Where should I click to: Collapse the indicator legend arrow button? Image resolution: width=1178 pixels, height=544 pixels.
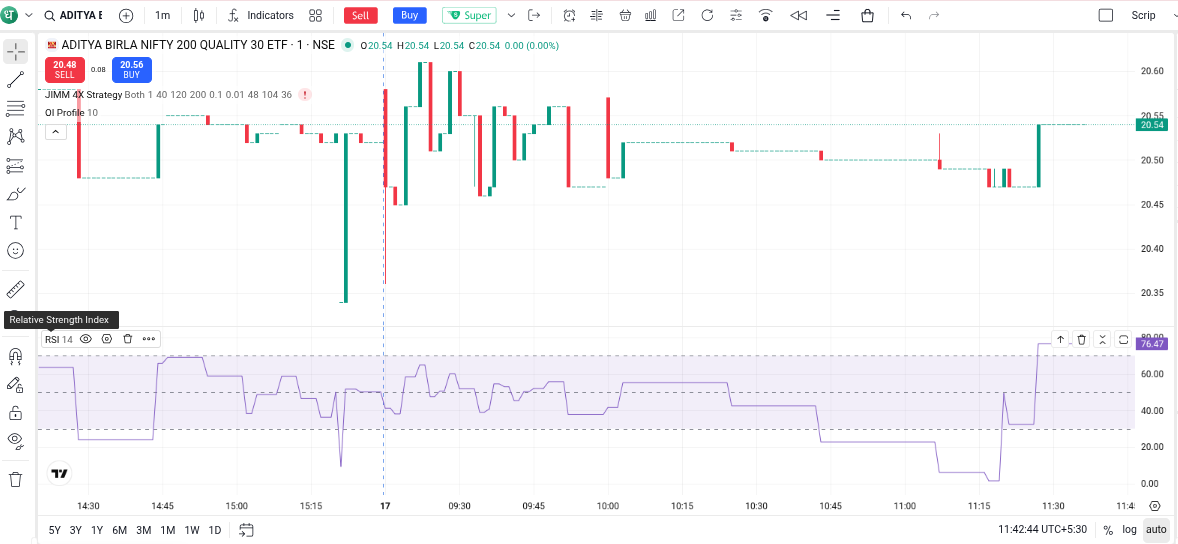[x=56, y=132]
